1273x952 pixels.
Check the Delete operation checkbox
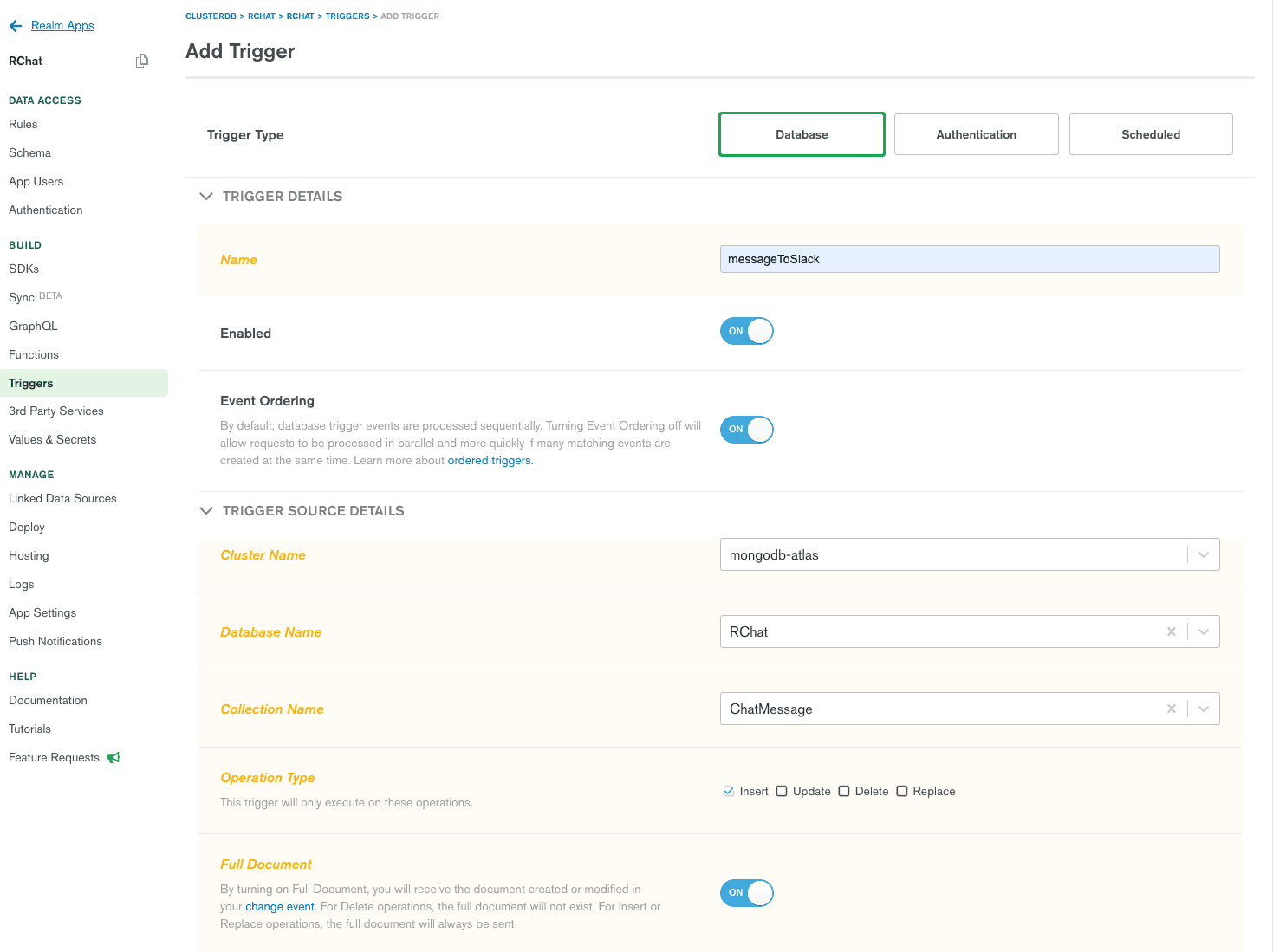coord(844,791)
